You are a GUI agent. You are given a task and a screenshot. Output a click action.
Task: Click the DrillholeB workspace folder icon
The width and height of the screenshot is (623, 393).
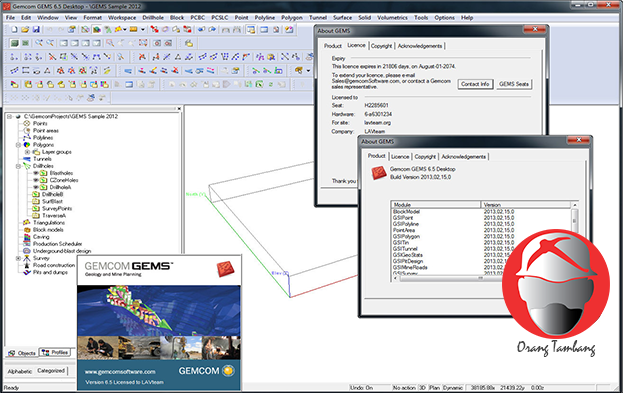(x=36, y=194)
